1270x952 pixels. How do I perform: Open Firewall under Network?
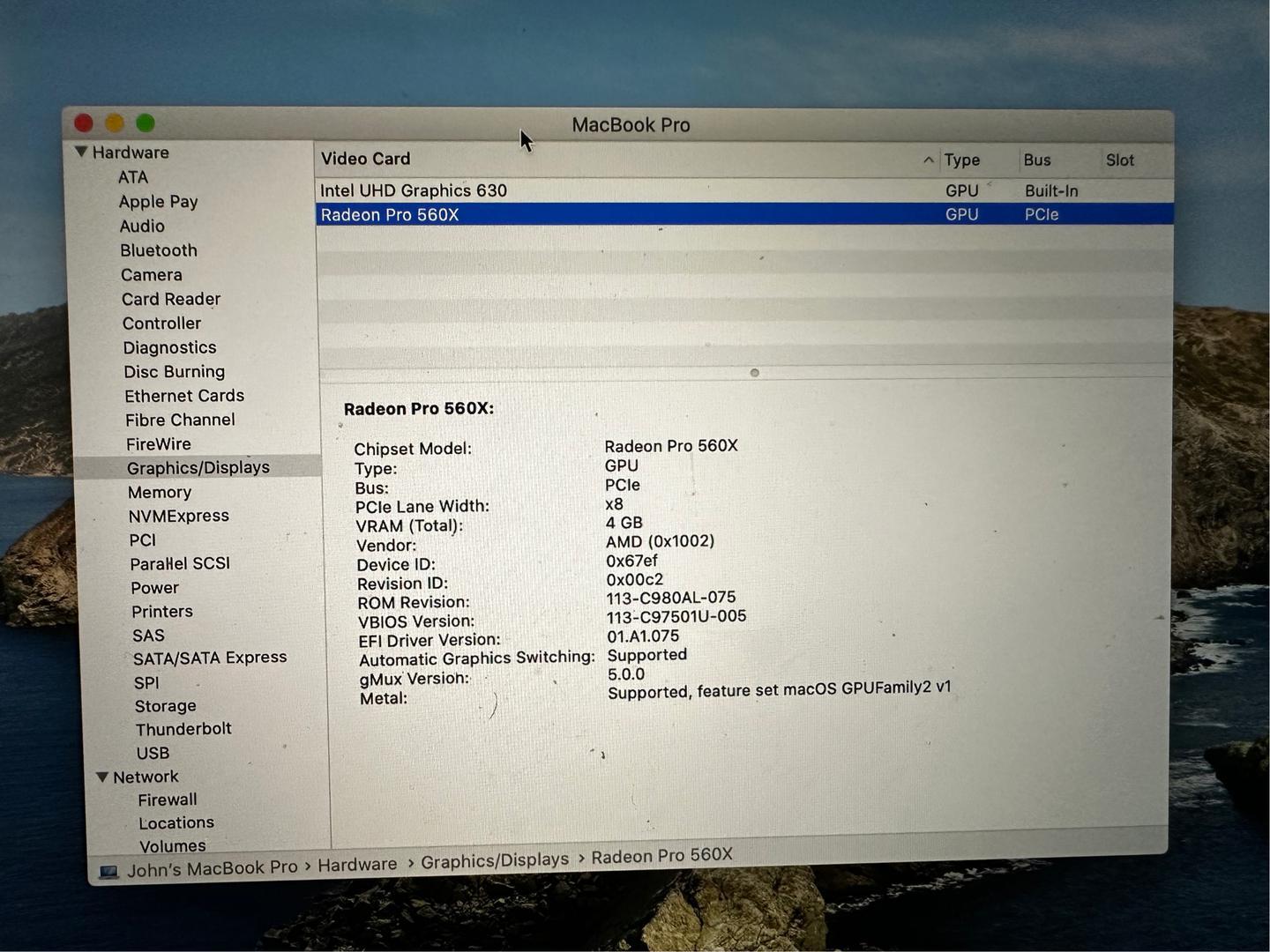click(x=168, y=800)
